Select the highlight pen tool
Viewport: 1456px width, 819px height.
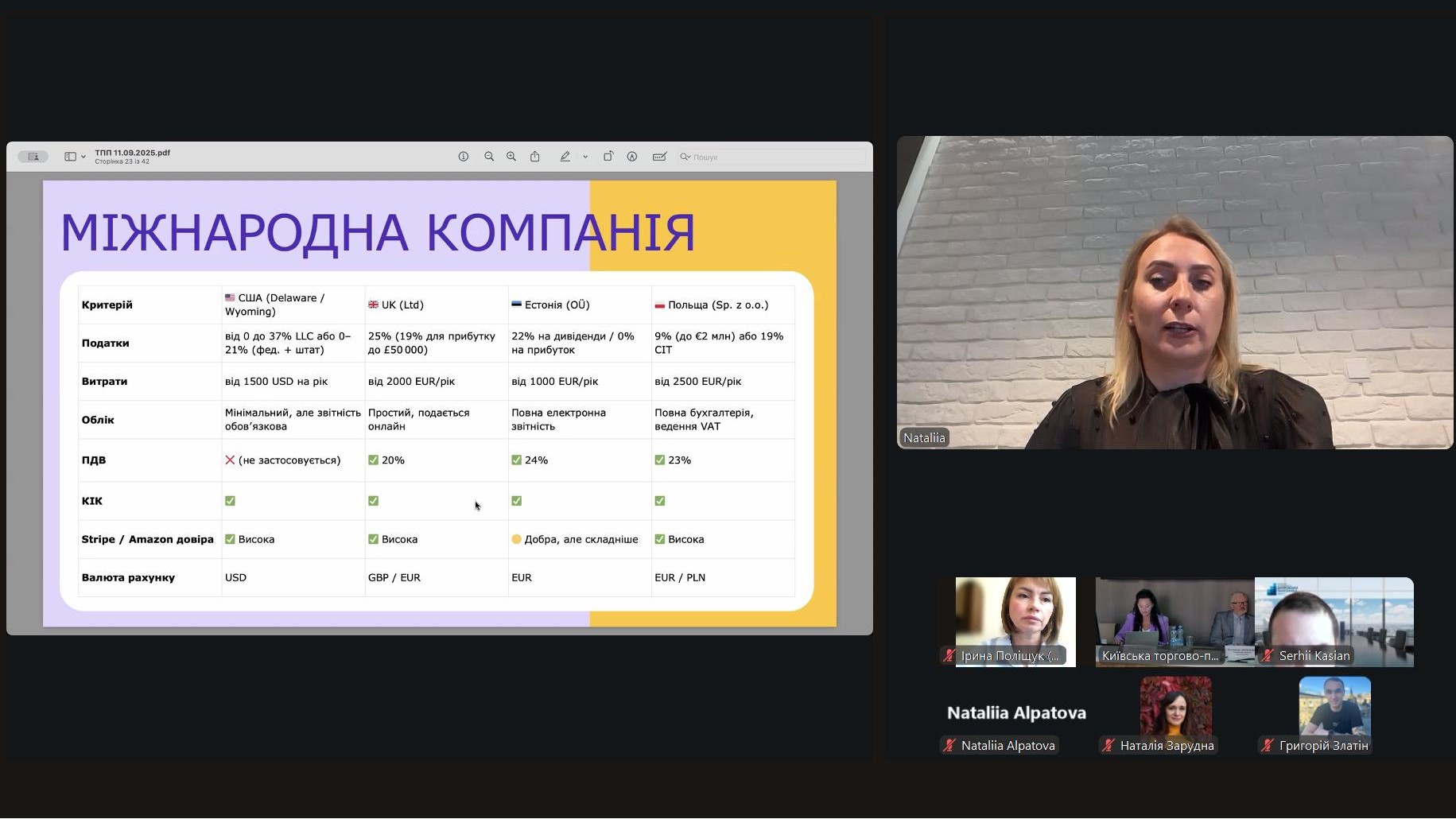coord(565,157)
